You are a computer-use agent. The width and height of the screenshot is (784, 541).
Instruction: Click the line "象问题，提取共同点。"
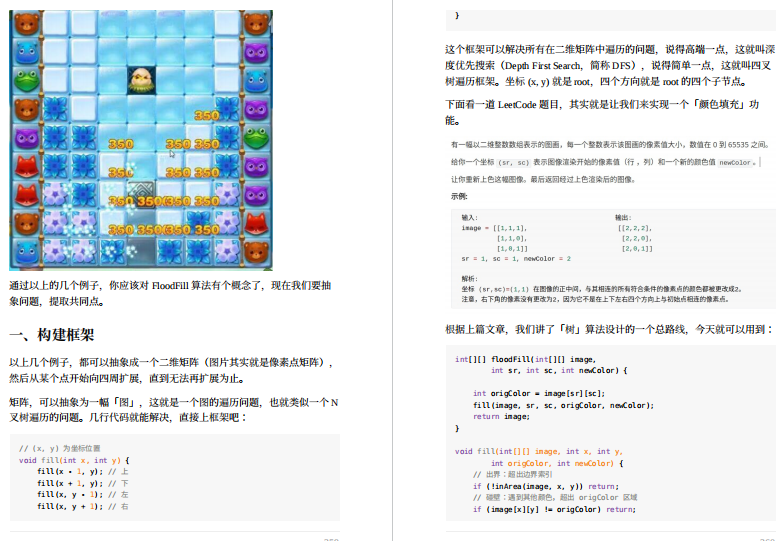click(x=56, y=302)
